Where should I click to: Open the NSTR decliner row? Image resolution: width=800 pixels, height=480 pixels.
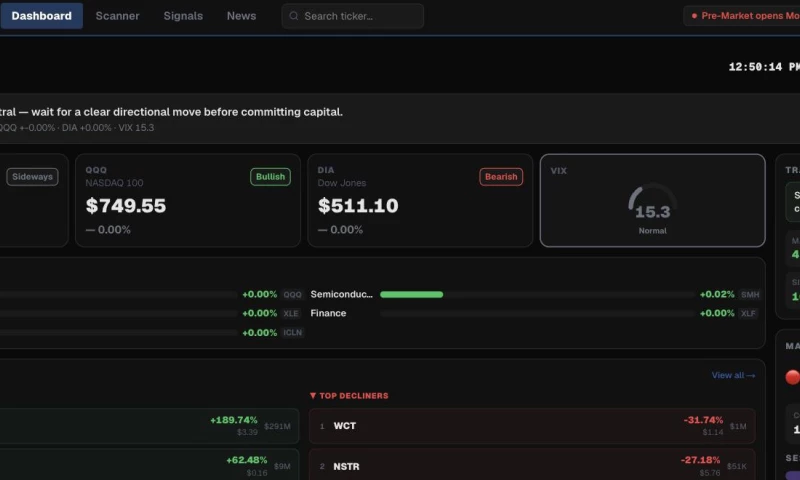click(x=532, y=465)
